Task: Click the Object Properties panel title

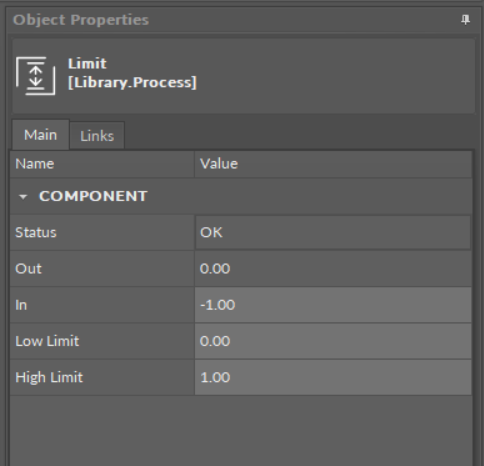Action: pyautogui.click(x=81, y=20)
